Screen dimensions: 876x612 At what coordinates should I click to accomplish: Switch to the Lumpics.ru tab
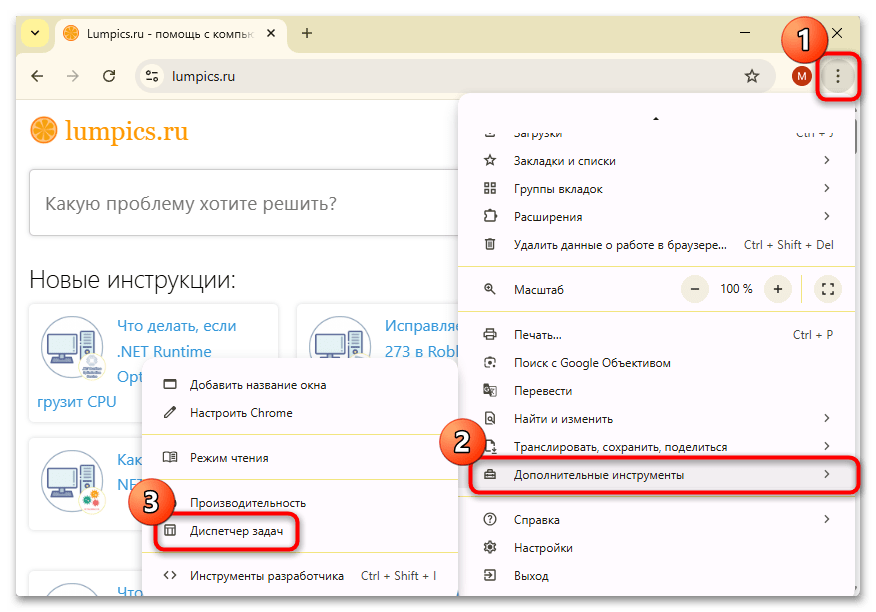(x=170, y=34)
